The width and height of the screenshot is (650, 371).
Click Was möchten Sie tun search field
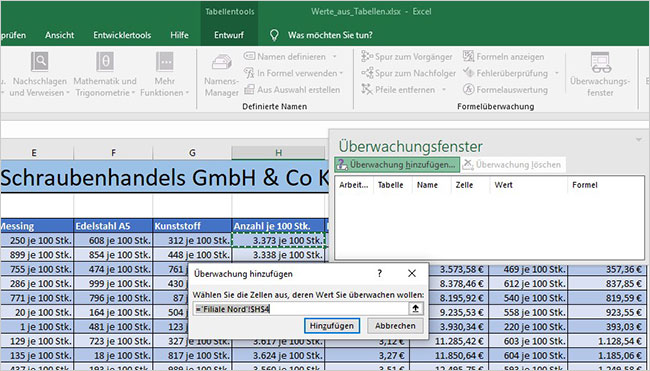(x=330, y=35)
